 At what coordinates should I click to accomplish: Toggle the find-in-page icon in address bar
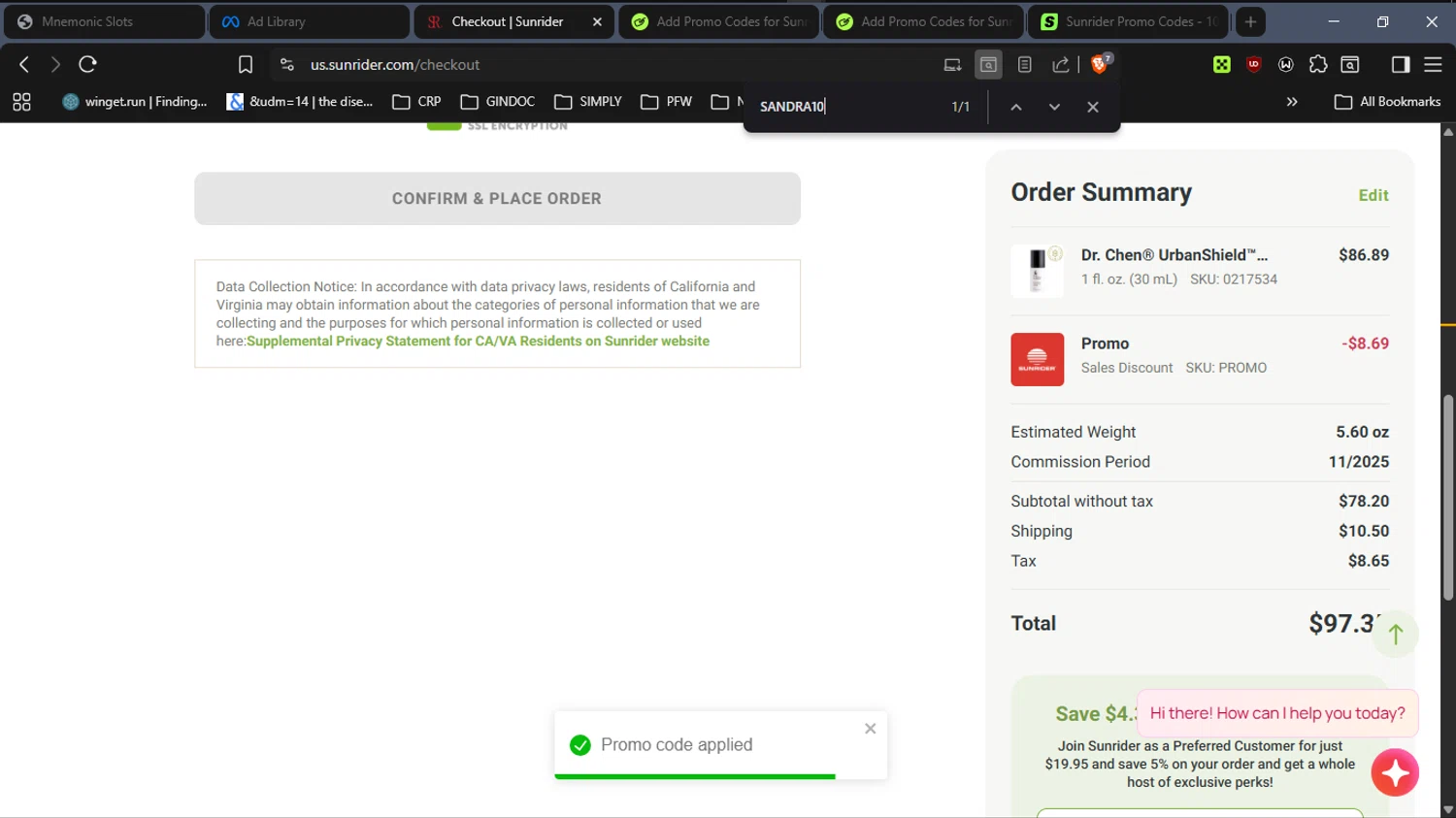point(988,65)
